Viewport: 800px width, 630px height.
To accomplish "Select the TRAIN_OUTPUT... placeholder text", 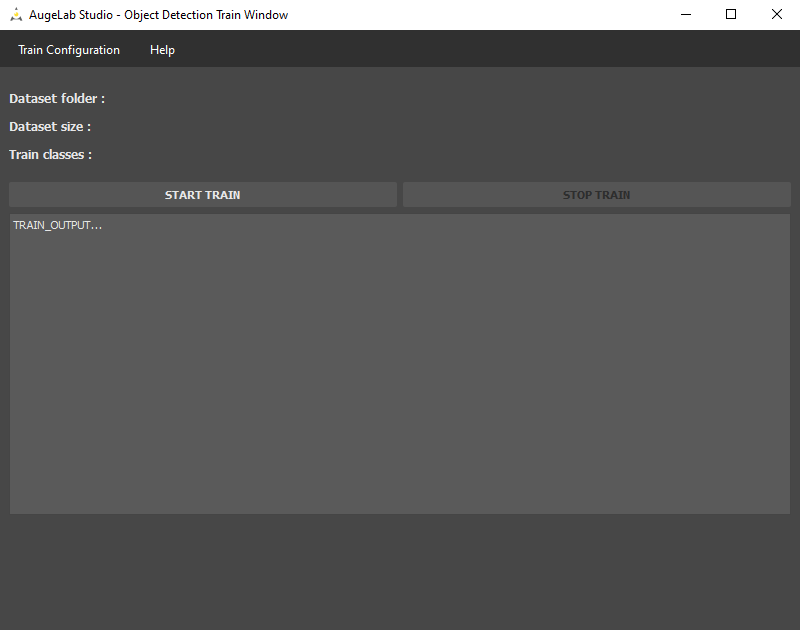I will (x=57, y=225).
